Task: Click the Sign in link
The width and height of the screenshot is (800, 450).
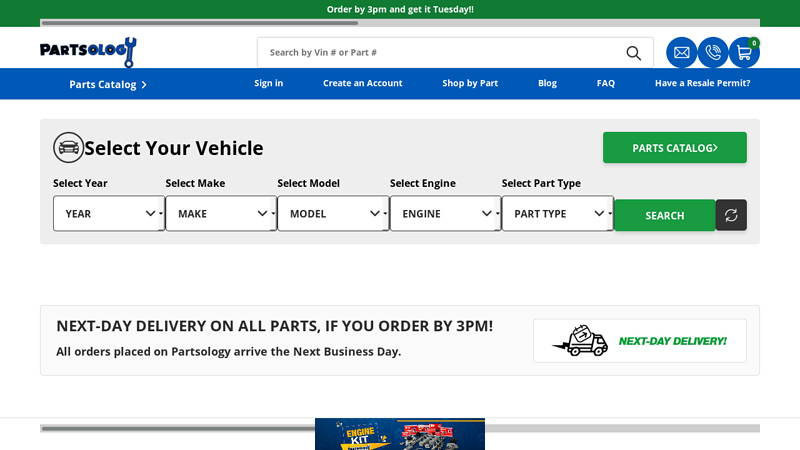Action: 268,83
